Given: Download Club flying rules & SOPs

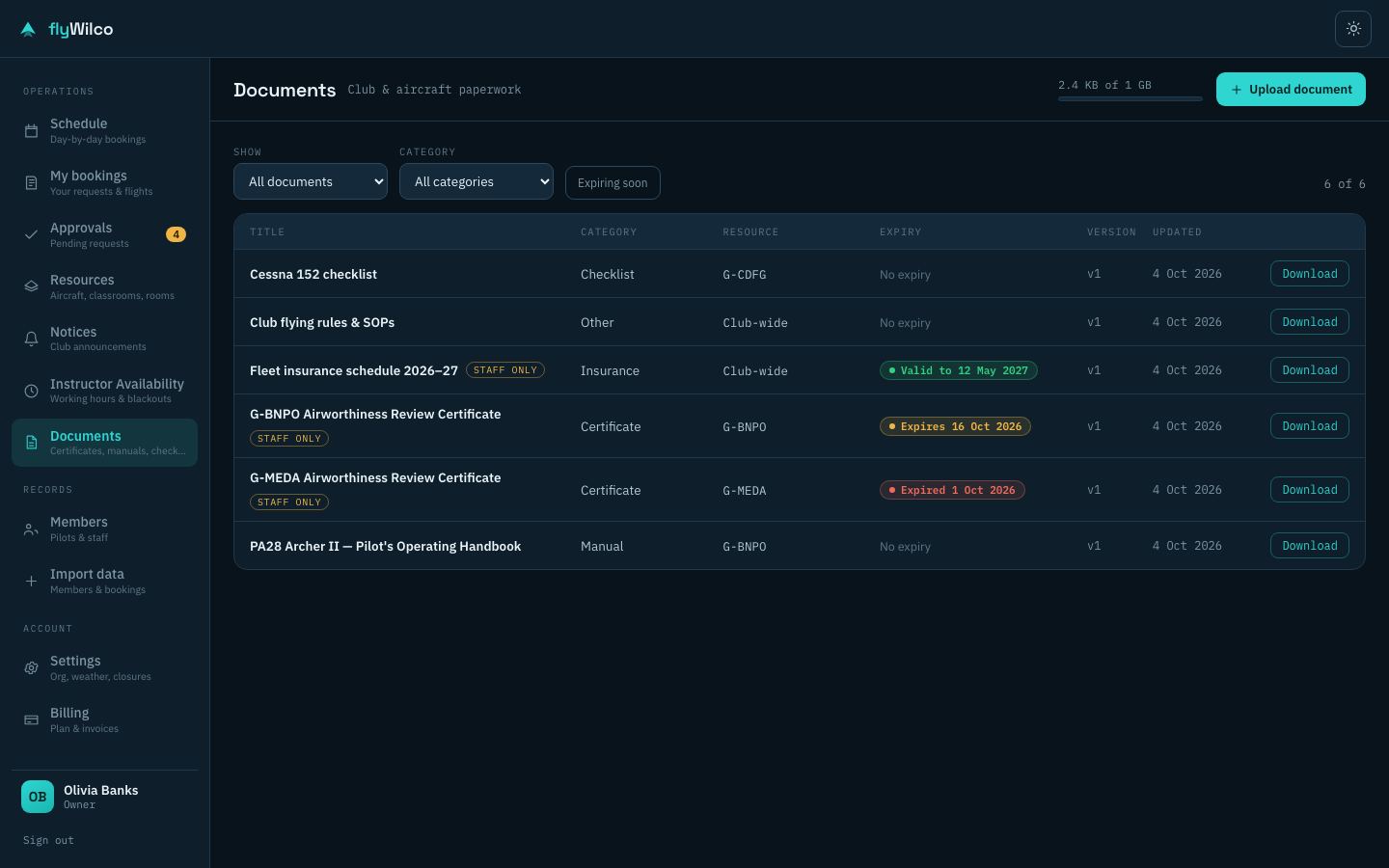Looking at the screenshot, I should [x=1309, y=322].
